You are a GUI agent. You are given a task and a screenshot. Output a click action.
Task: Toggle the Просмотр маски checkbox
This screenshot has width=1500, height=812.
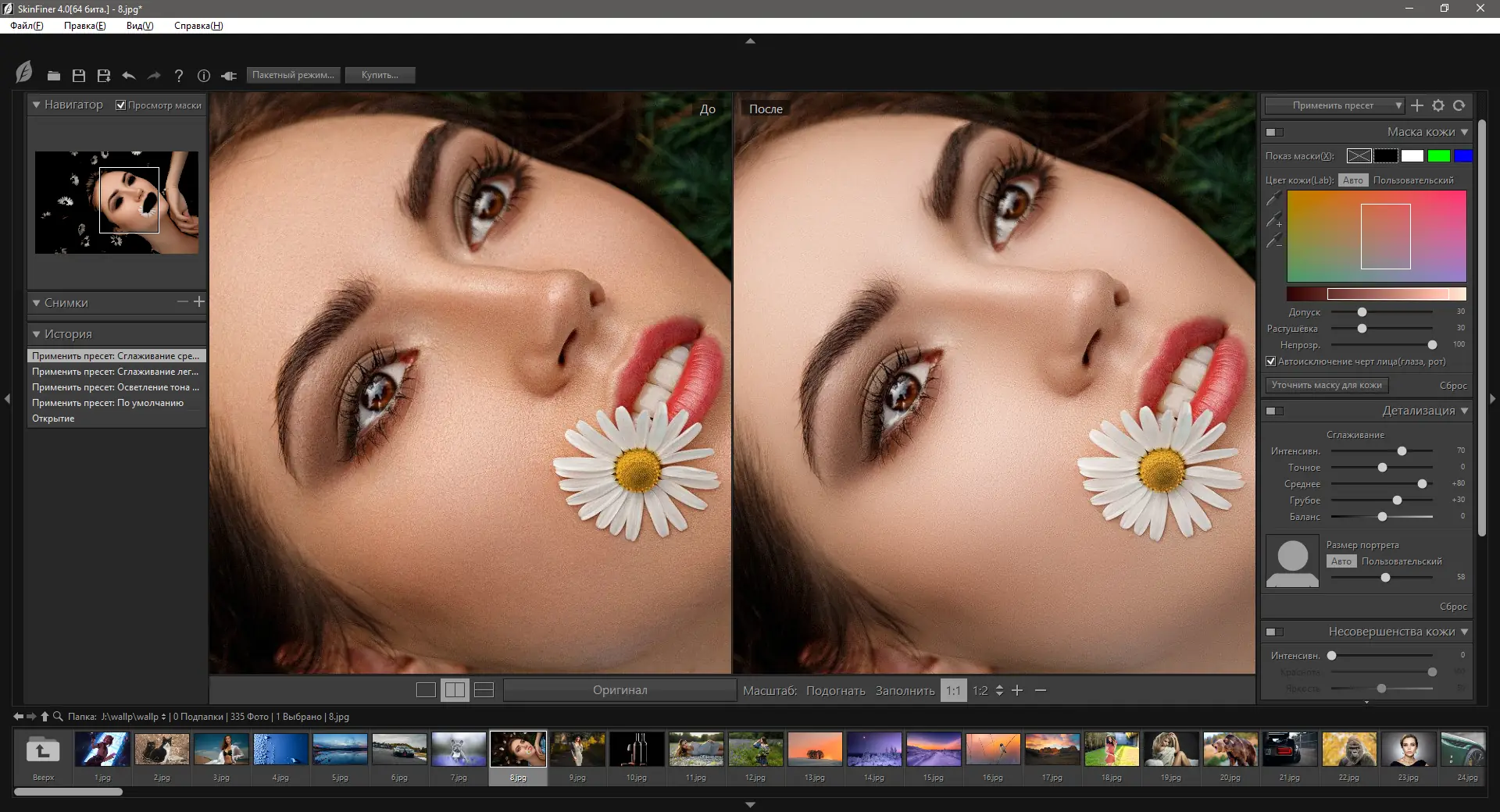coord(121,105)
